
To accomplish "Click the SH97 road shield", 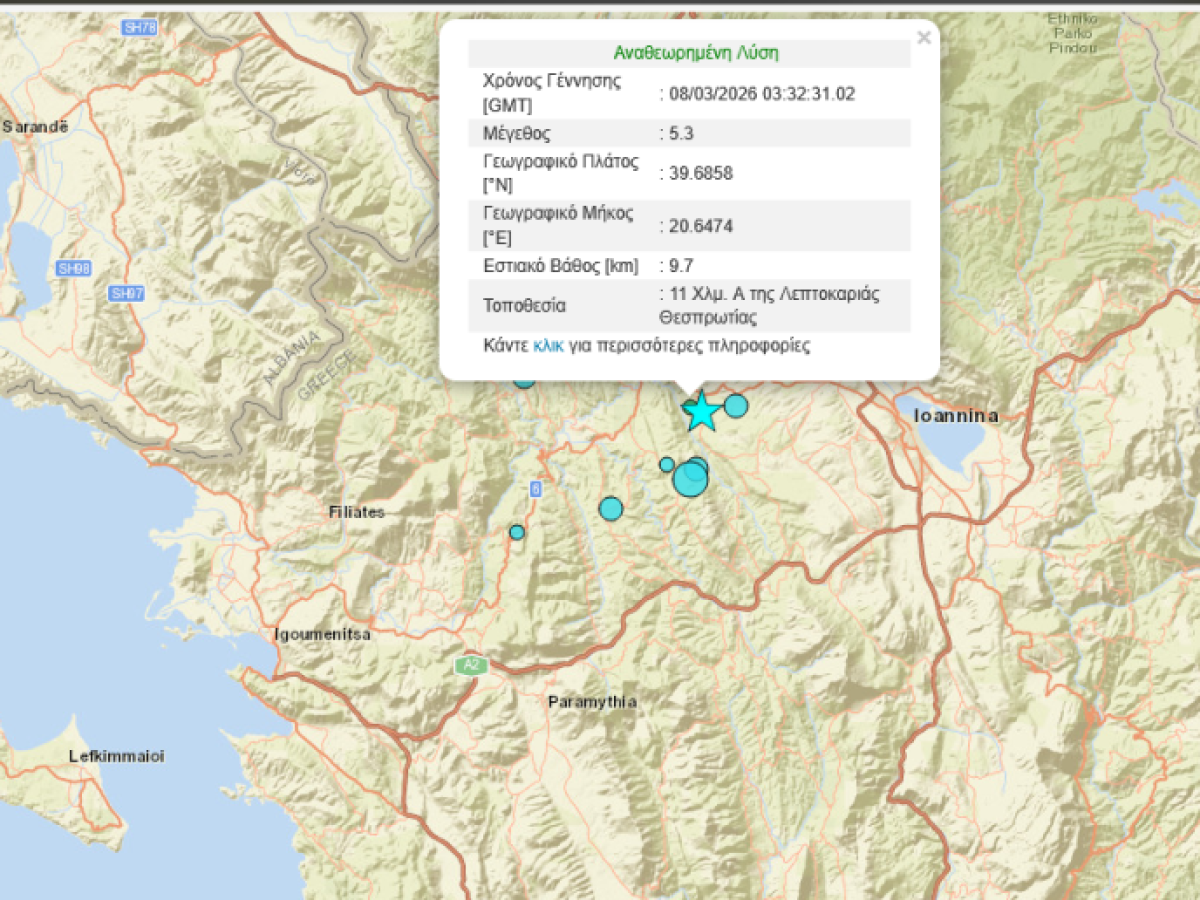I will click(127, 293).
